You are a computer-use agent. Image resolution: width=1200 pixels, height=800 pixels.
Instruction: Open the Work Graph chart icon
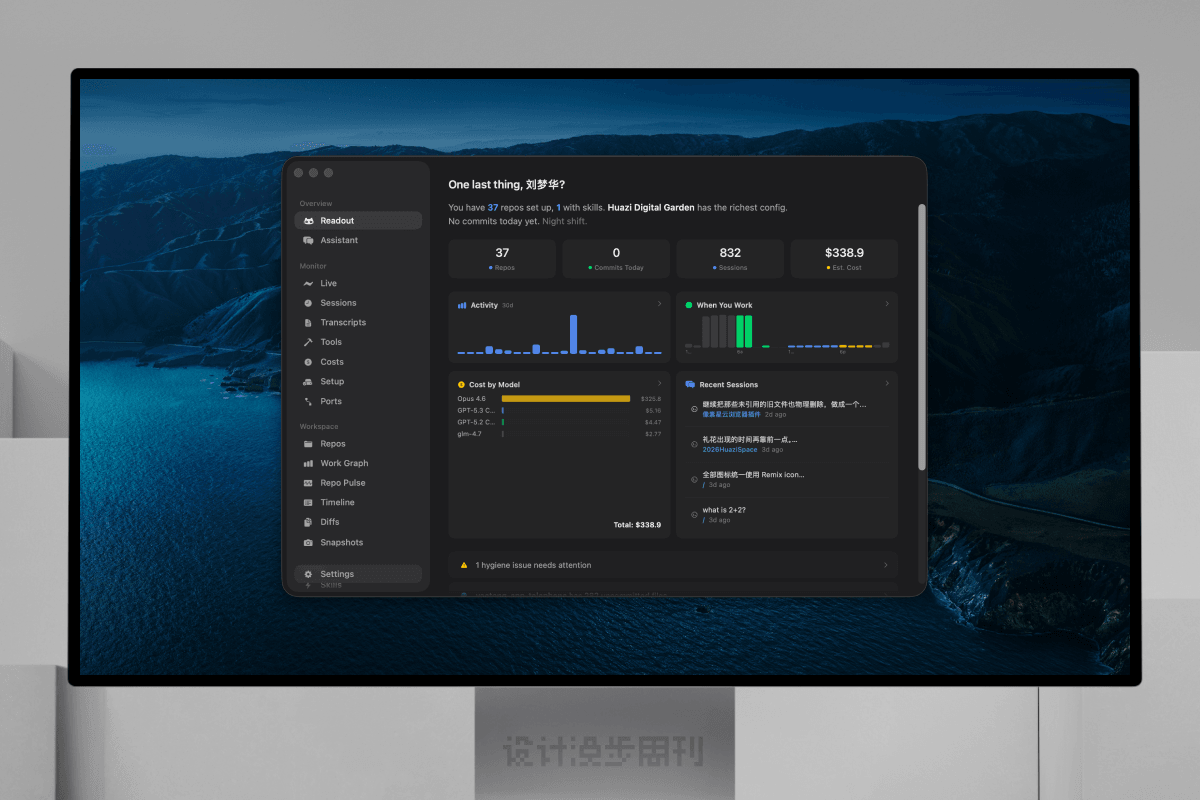308,464
